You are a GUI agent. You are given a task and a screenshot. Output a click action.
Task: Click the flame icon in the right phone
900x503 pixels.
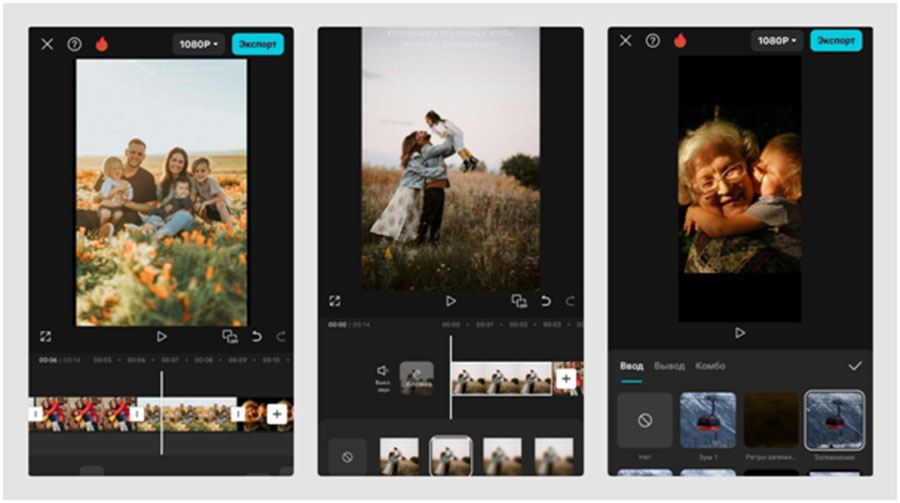pos(680,41)
